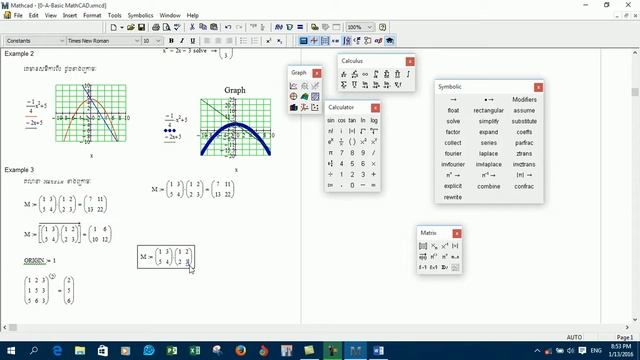Viewport: 640px width, 360px height.
Task: Click the vertical scrollbar thumb
Action: [x=635, y=92]
